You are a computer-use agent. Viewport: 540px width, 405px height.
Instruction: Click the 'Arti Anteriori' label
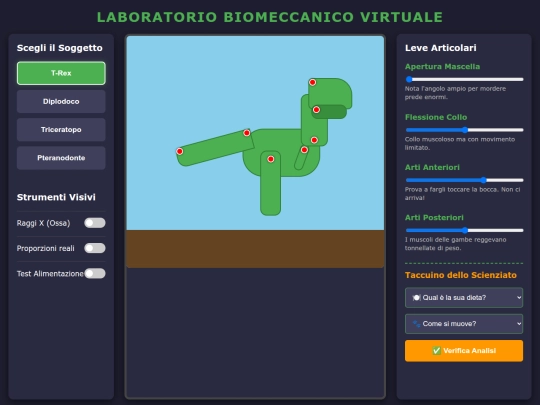pos(432,167)
